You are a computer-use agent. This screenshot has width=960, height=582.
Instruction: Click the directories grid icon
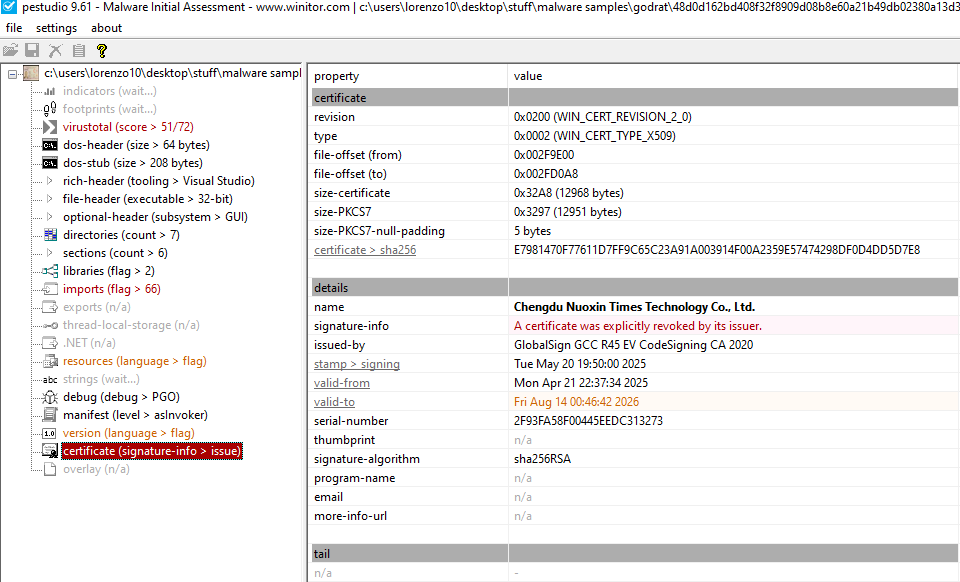(x=50, y=235)
